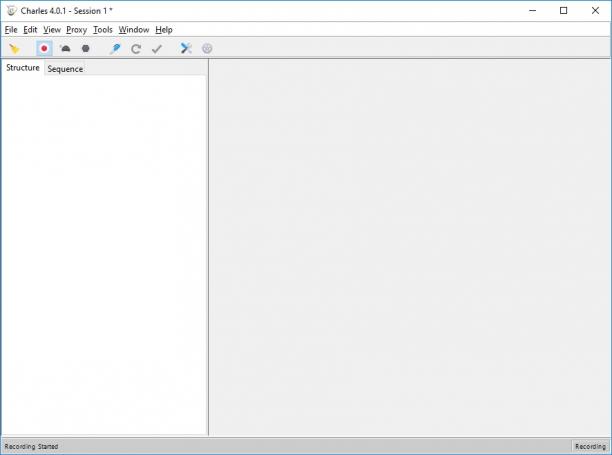Image resolution: width=612 pixels, height=455 pixels.
Task: Open the View menu
Action: [52, 30]
